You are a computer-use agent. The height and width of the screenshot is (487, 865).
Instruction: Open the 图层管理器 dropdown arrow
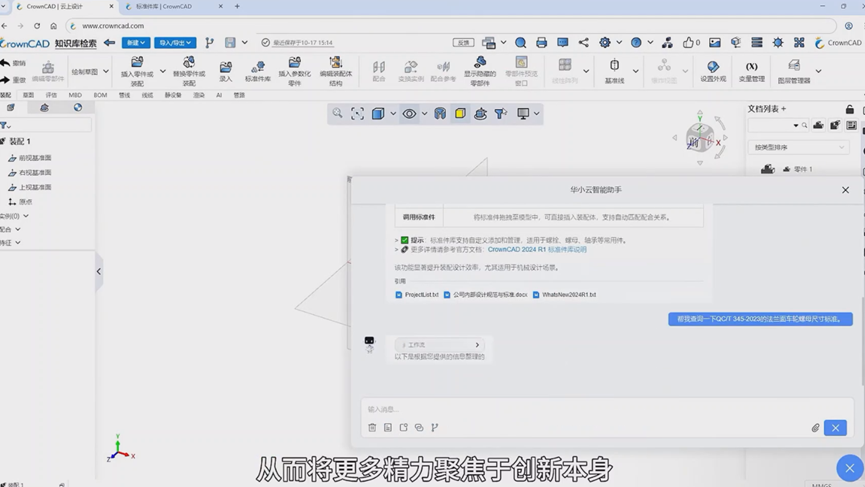pyautogui.click(x=818, y=71)
